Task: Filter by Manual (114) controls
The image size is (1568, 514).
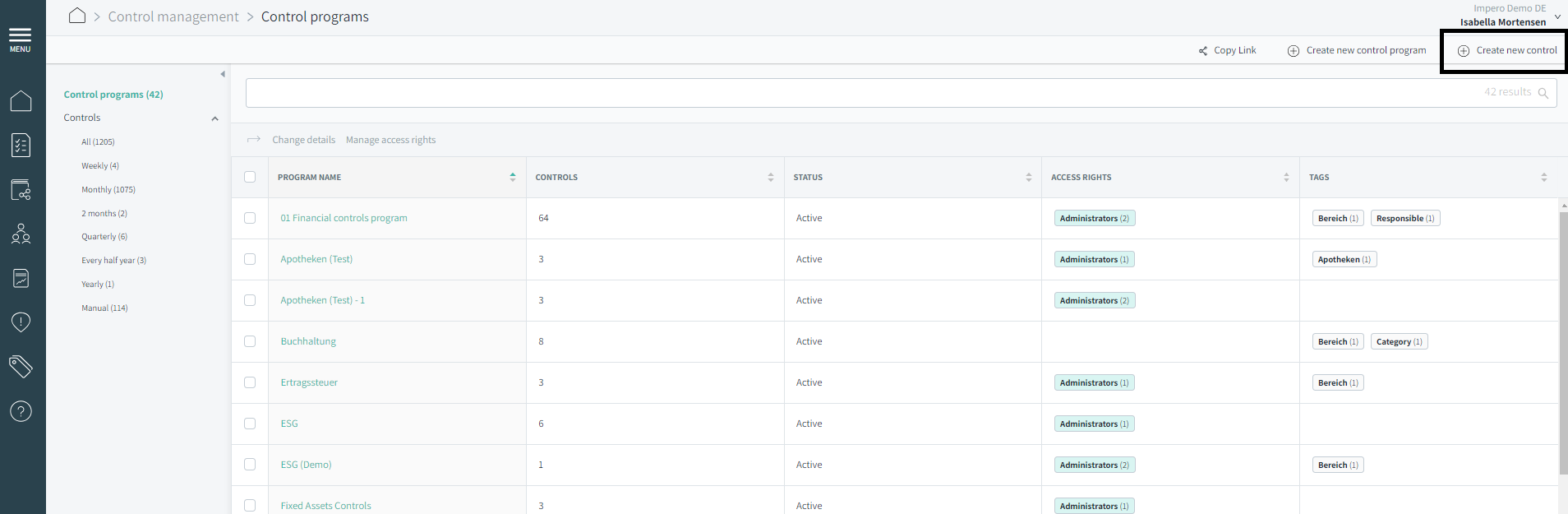Action: (x=104, y=308)
